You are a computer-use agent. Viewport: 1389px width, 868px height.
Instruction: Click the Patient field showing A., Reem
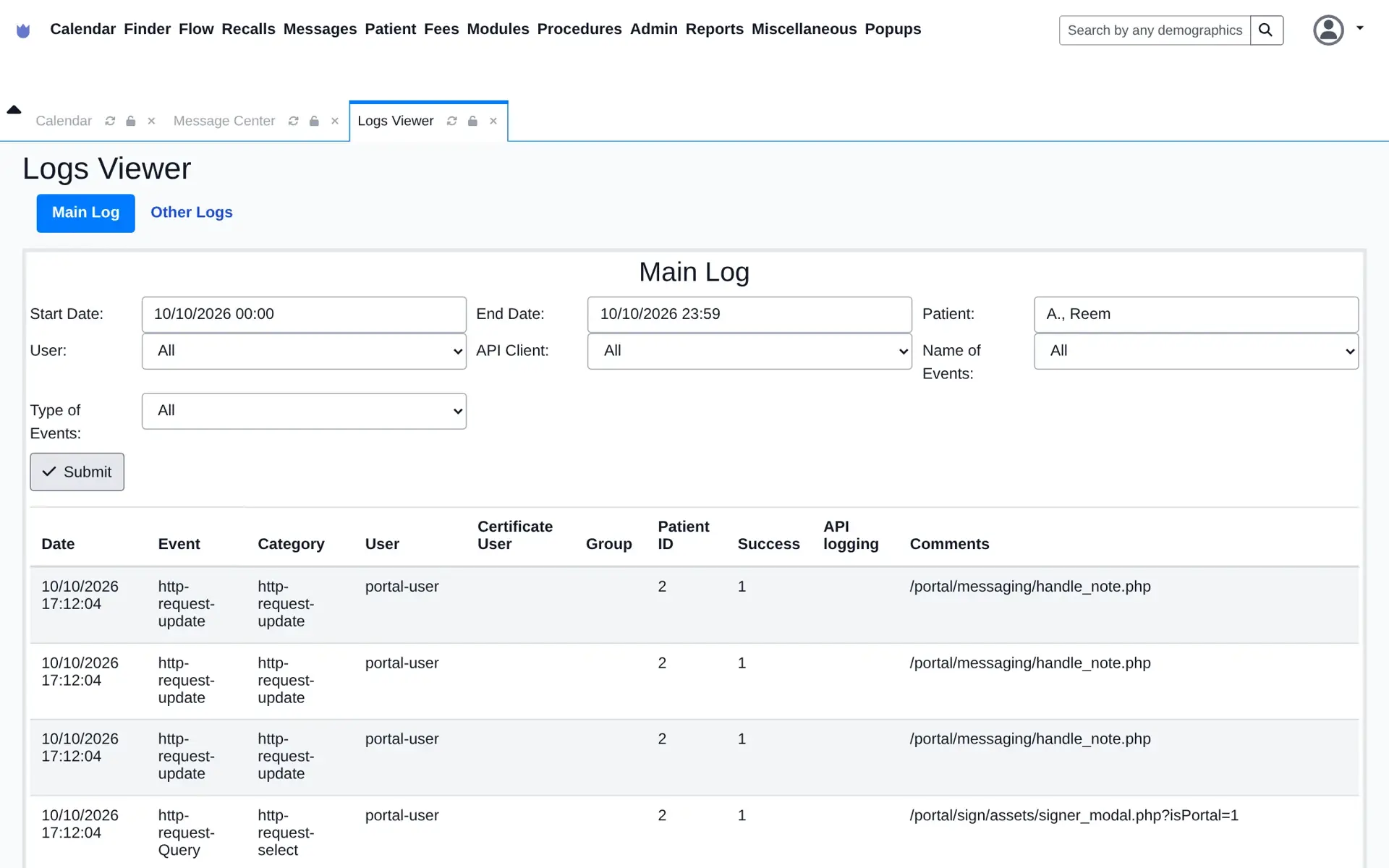tap(1196, 315)
